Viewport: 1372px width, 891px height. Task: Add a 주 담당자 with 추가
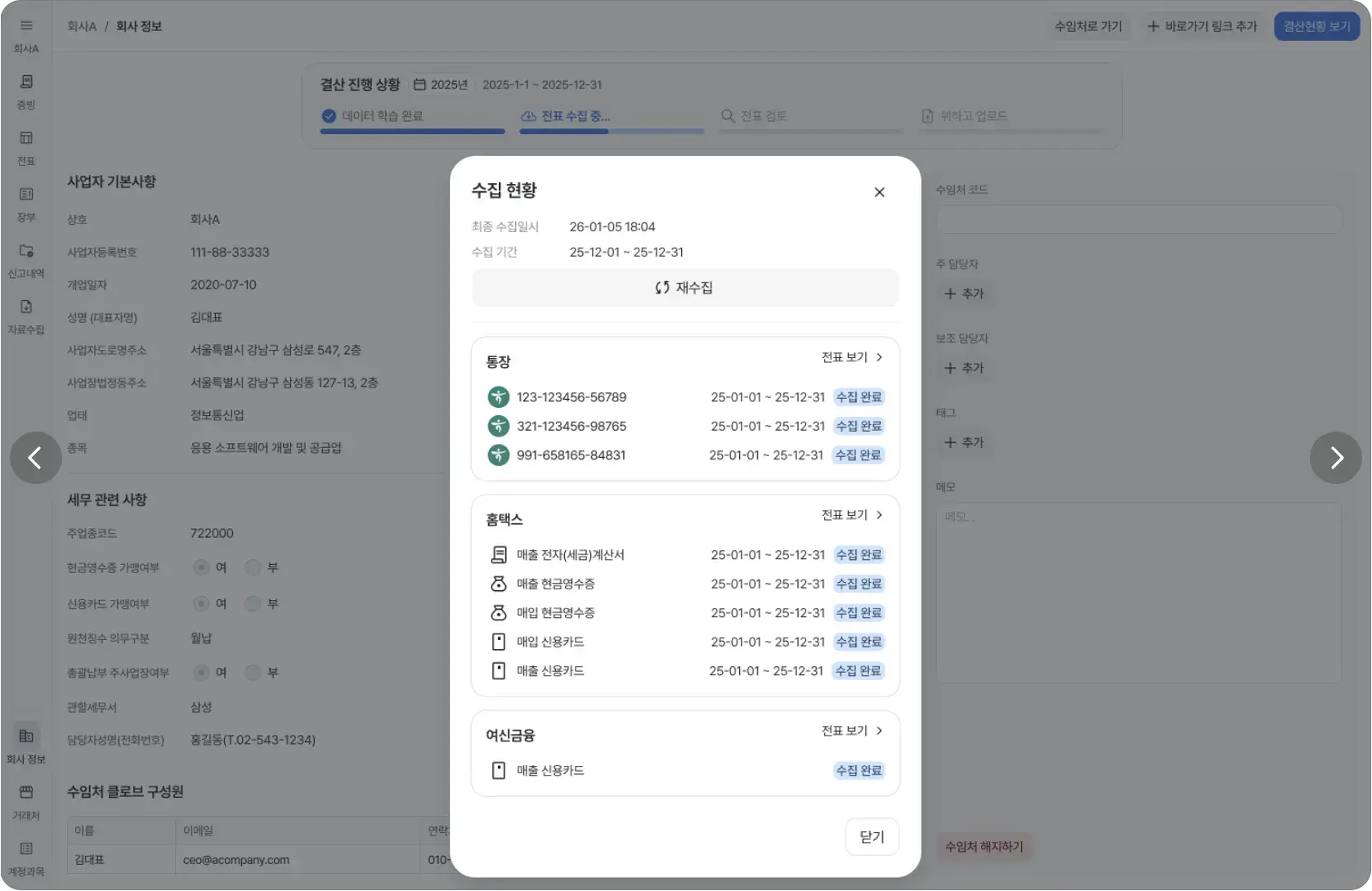click(965, 293)
